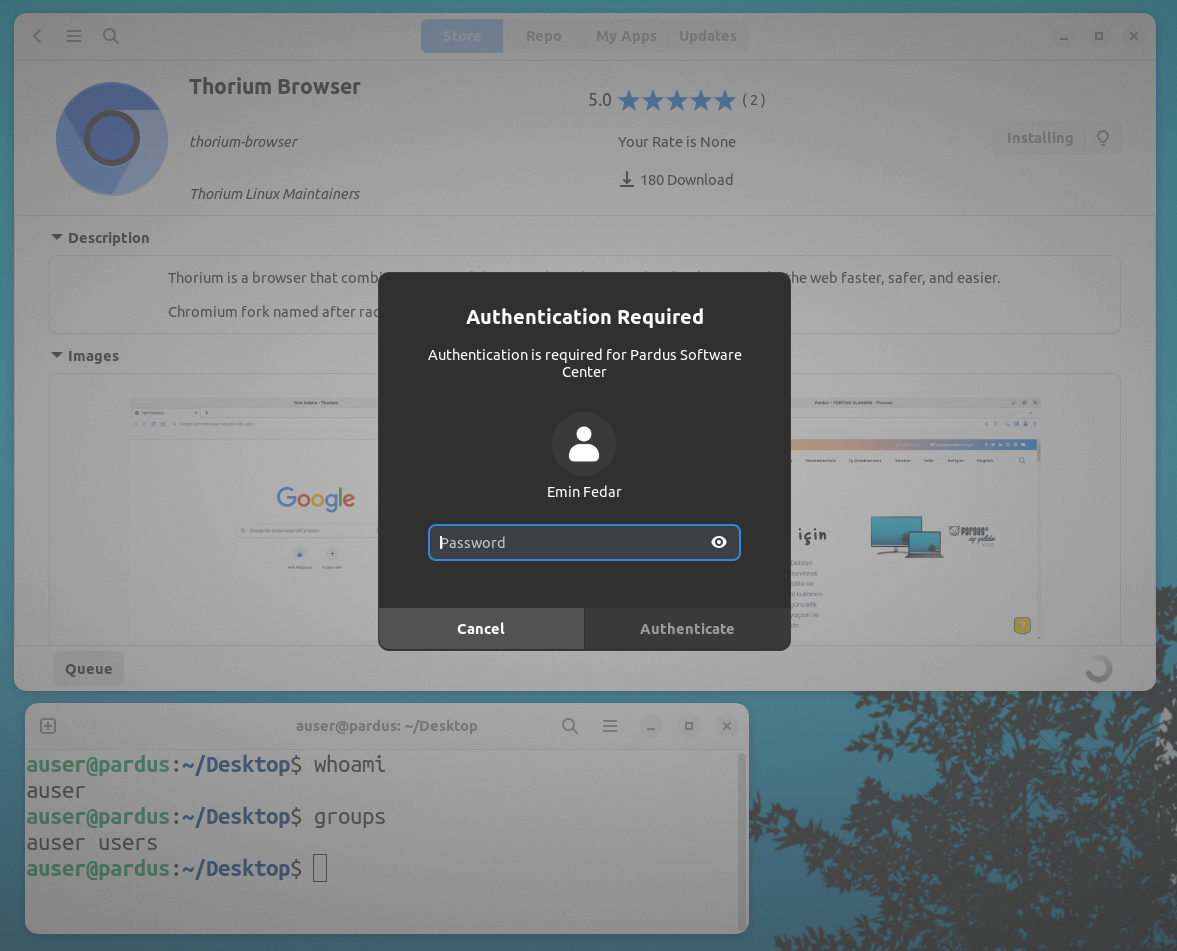Switch to the Updates tab
The image size is (1177, 951).
tap(707, 35)
